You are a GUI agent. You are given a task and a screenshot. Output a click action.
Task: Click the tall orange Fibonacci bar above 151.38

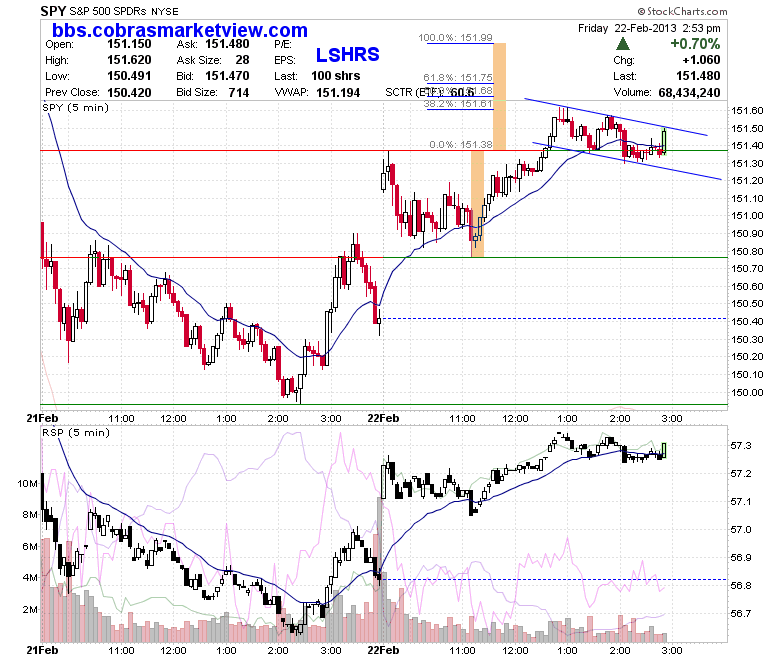pos(499,96)
